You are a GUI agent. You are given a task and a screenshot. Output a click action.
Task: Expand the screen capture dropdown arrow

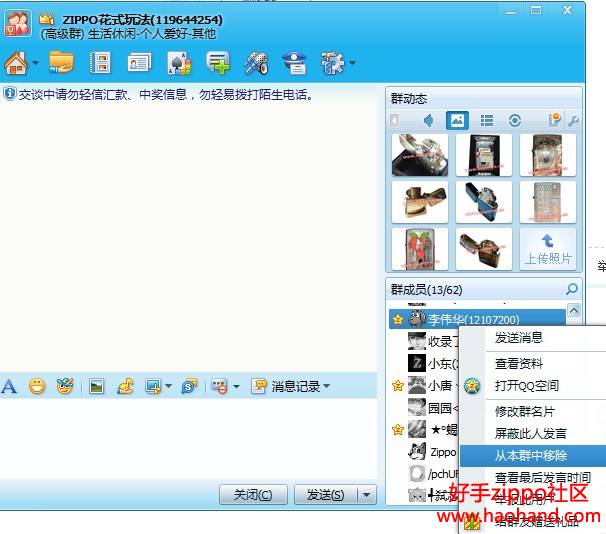pyautogui.click(x=169, y=386)
